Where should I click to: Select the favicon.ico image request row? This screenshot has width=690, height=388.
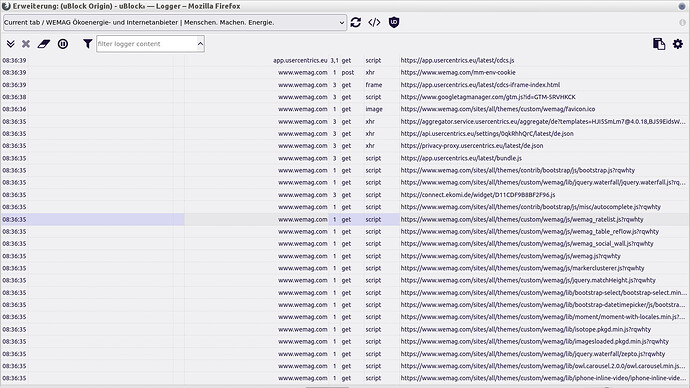[x=345, y=109]
